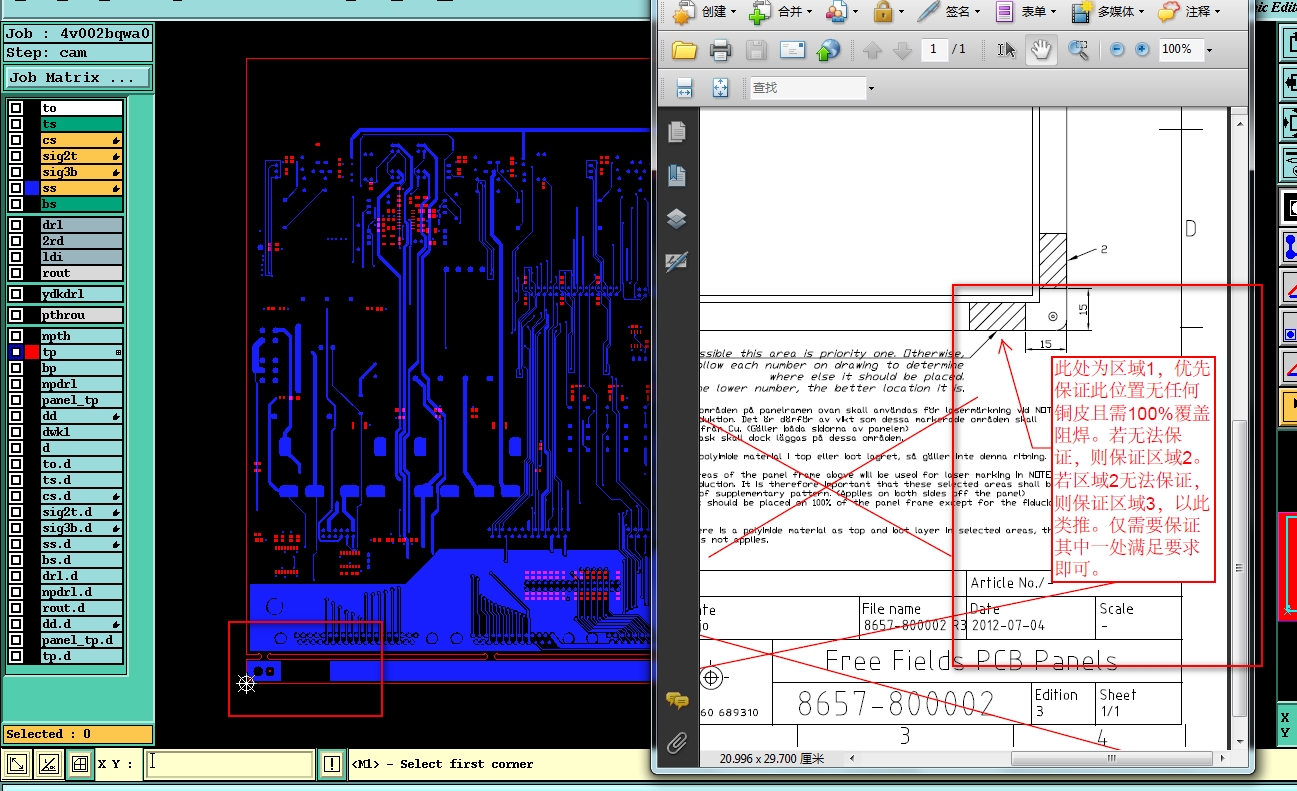Click the X Y coordinate input field
The height and width of the screenshot is (791, 1297).
(x=230, y=764)
